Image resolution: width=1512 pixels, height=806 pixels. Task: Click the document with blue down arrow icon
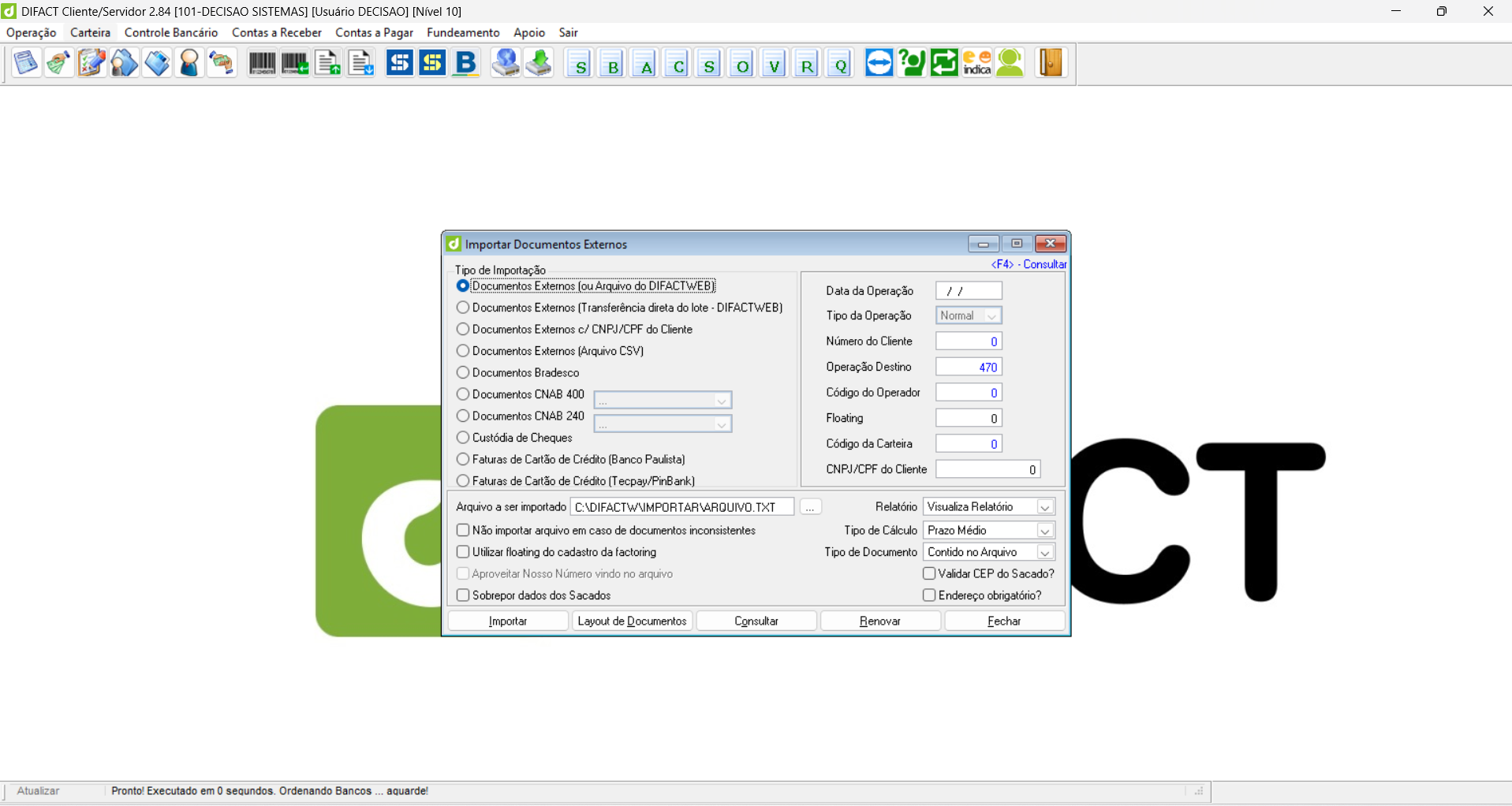tap(361, 62)
